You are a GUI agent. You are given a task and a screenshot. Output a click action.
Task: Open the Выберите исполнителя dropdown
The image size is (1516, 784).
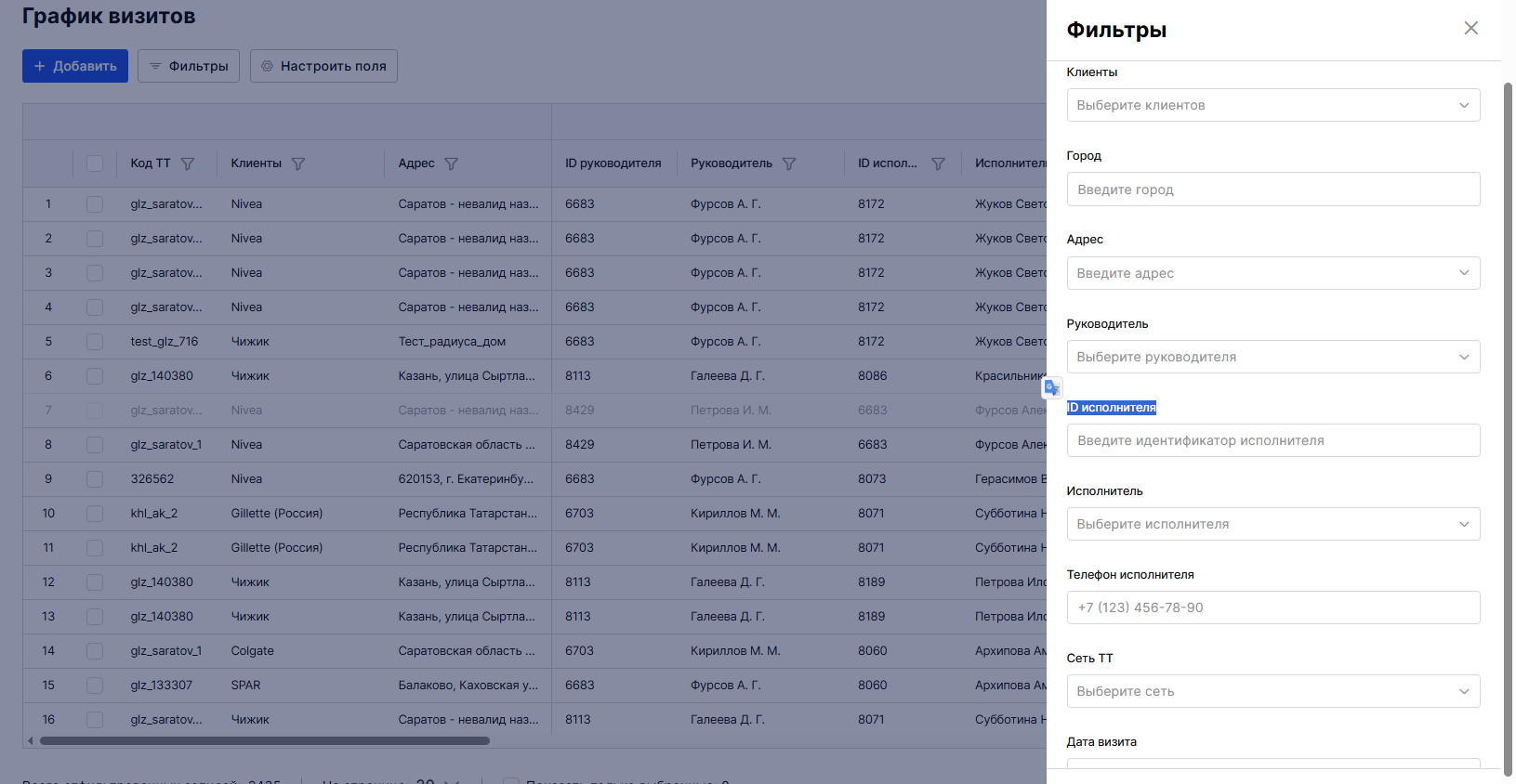[1273, 524]
